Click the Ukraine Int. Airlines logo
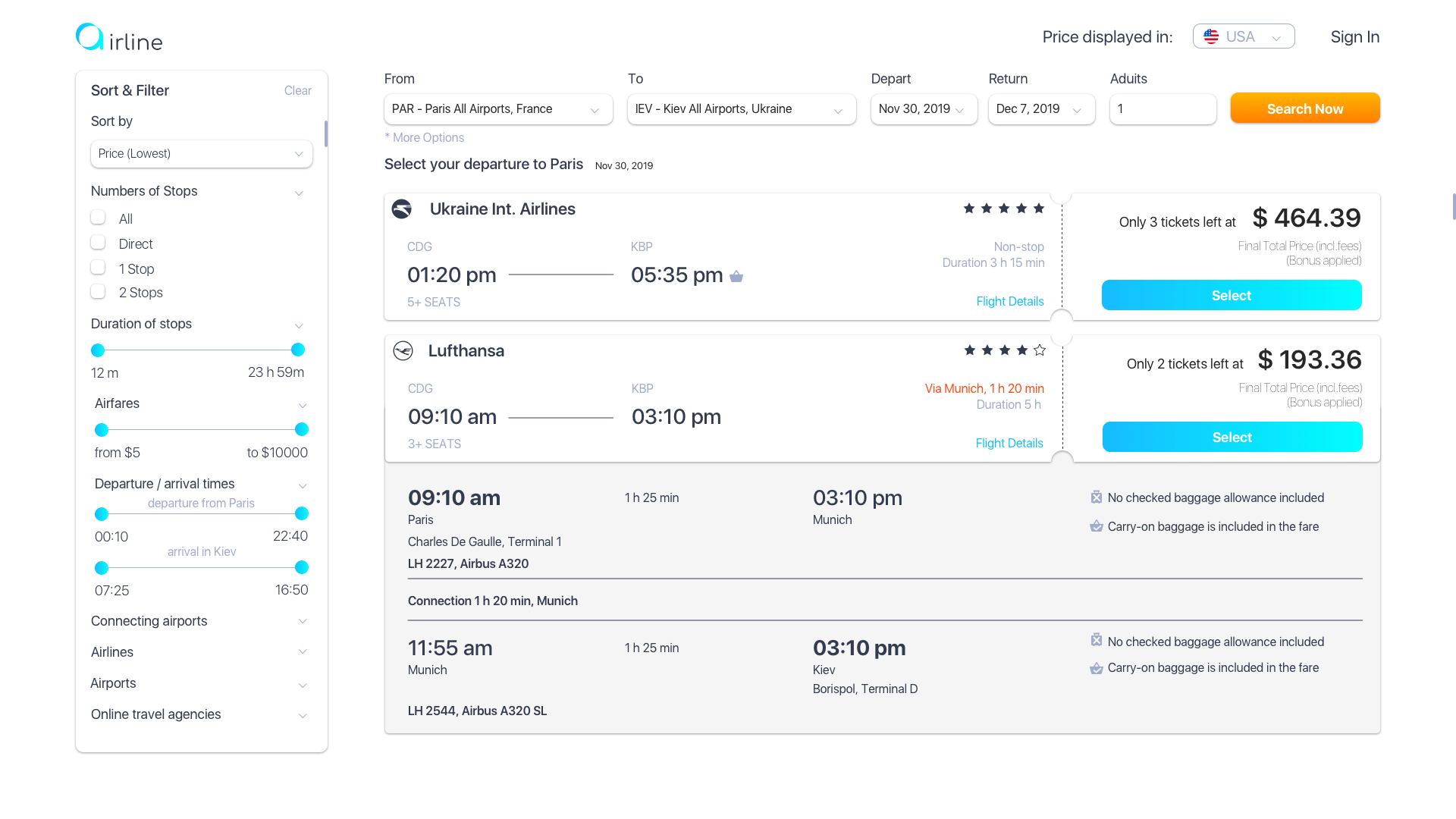The image size is (1456, 819). pyautogui.click(x=402, y=209)
